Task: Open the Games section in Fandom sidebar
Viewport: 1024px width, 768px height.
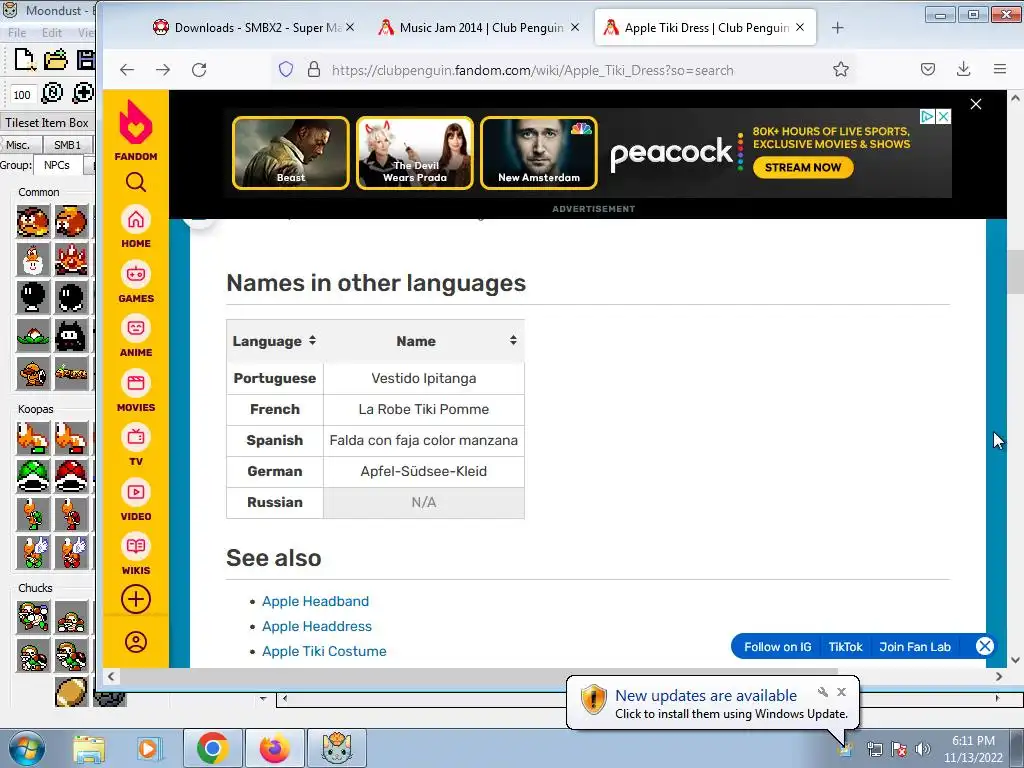Action: click(136, 282)
